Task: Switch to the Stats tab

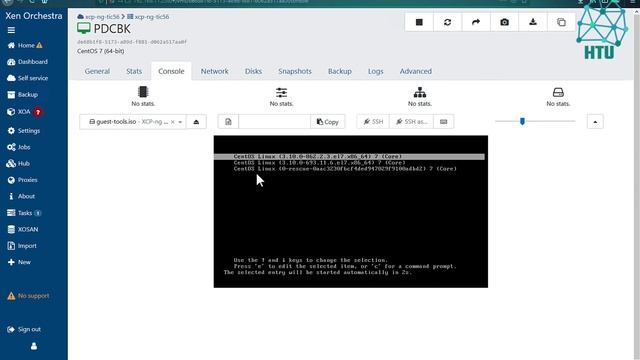Action: 134,71
